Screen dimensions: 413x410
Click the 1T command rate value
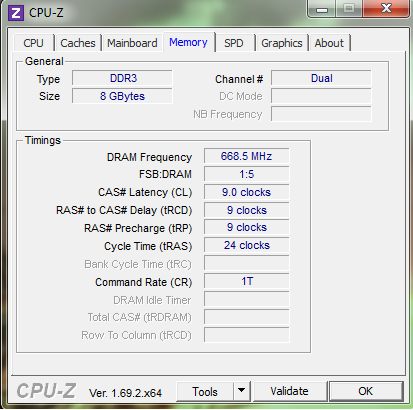pos(247,281)
